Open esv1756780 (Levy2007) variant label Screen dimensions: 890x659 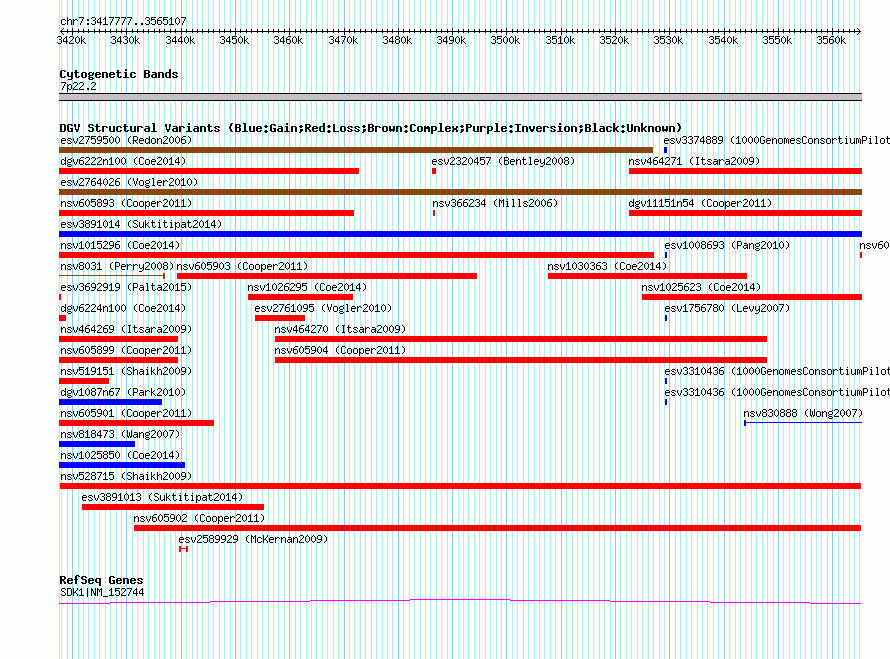click(x=727, y=308)
